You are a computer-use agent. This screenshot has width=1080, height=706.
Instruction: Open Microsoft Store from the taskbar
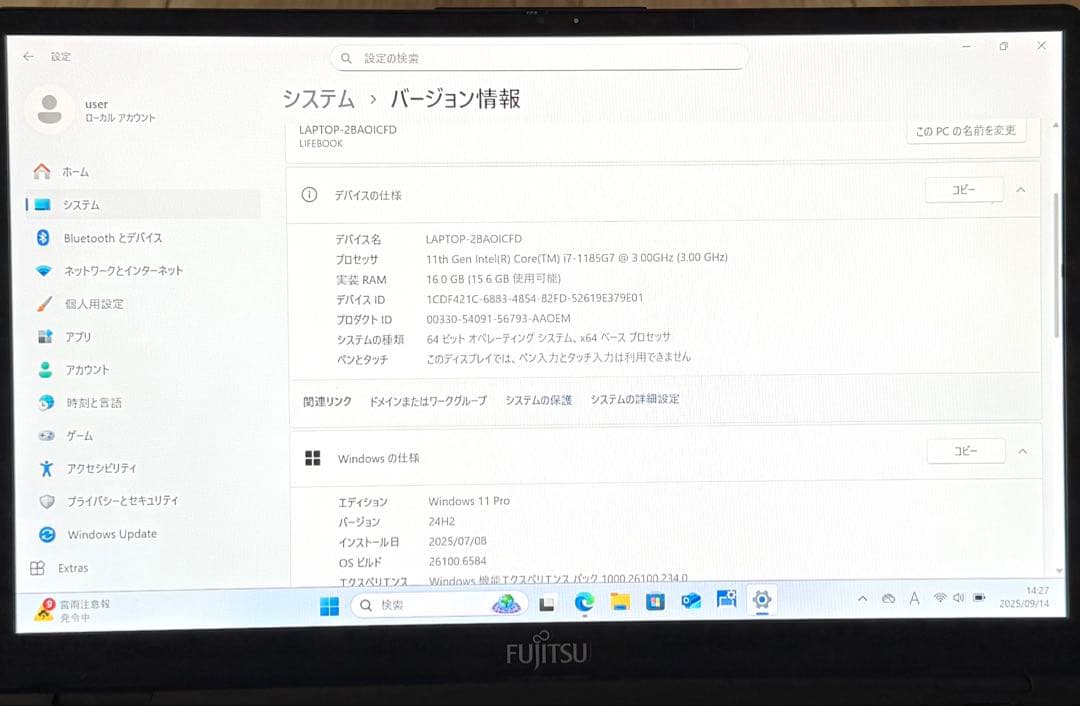(655, 601)
